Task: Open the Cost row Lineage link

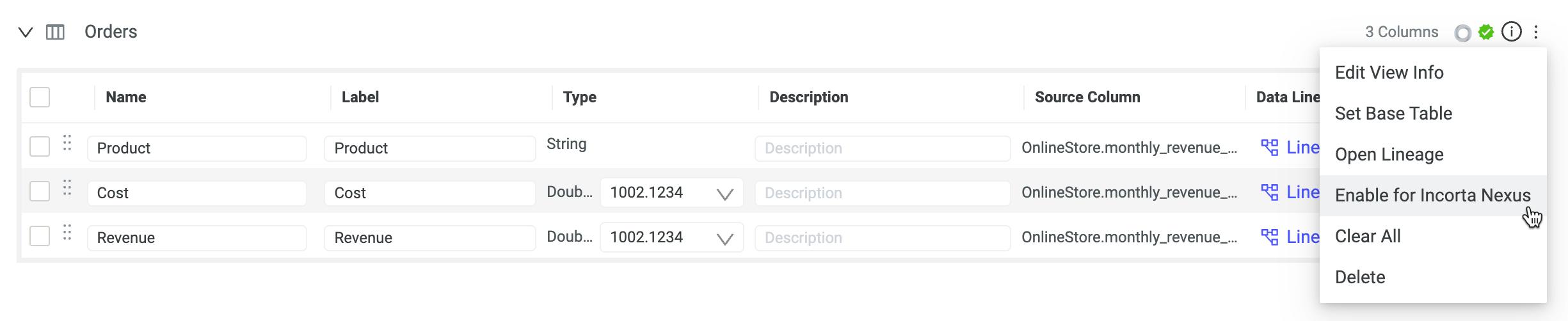Action: (x=1302, y=192)
